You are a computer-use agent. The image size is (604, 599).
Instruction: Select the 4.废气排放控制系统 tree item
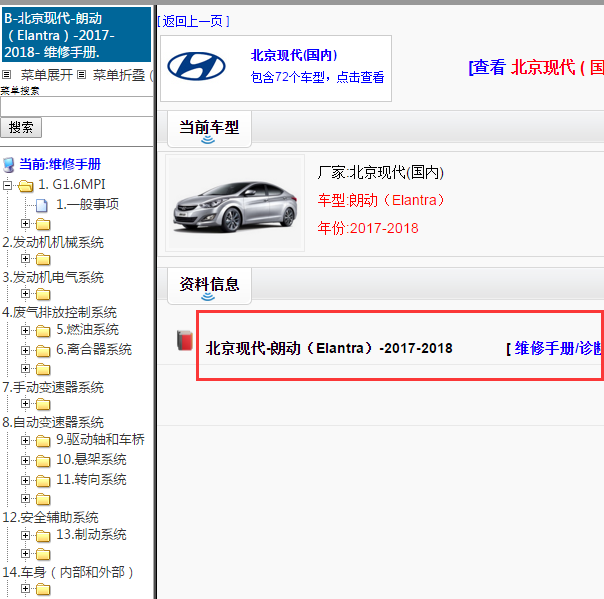pyautogui.click(x=60, y=312)
